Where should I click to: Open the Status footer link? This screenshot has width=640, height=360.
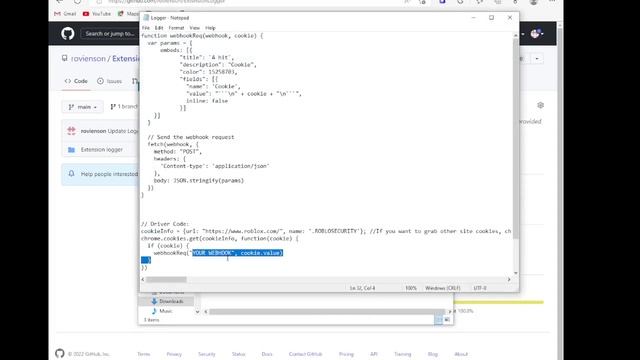pos(238,354)
